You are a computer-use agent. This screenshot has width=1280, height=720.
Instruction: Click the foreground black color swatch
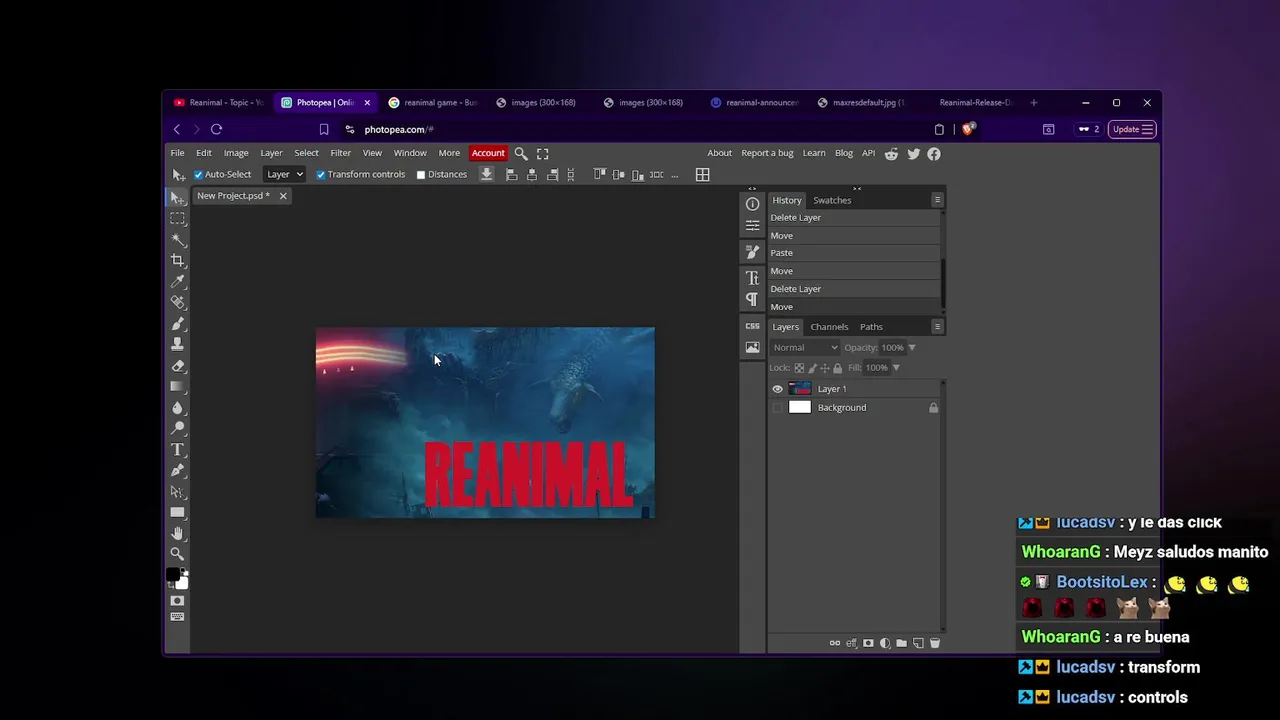point(173,576)
